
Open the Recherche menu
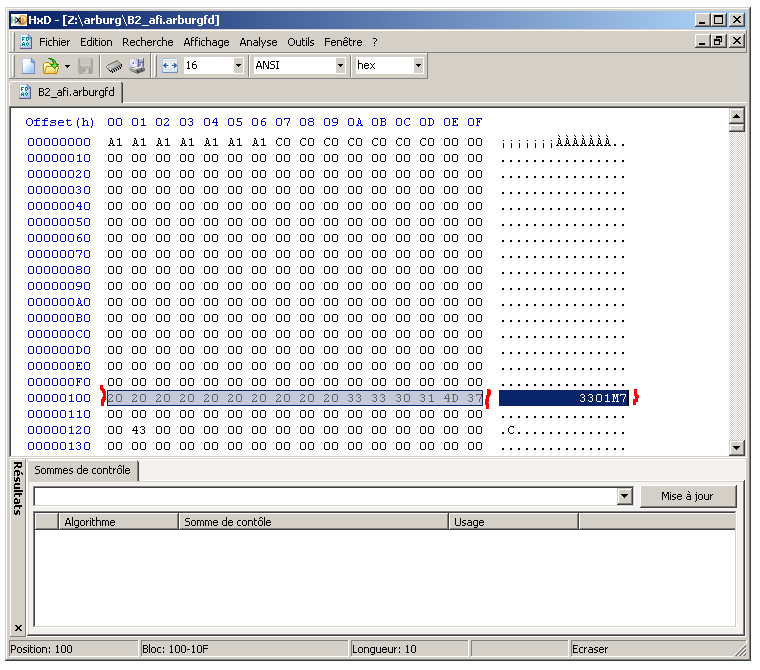pyautogui.click(x=147, y=42)
